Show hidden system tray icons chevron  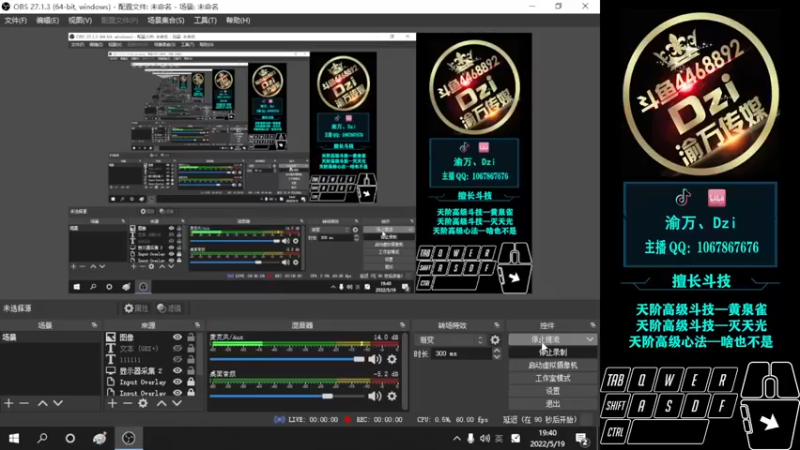click(457, 438)
